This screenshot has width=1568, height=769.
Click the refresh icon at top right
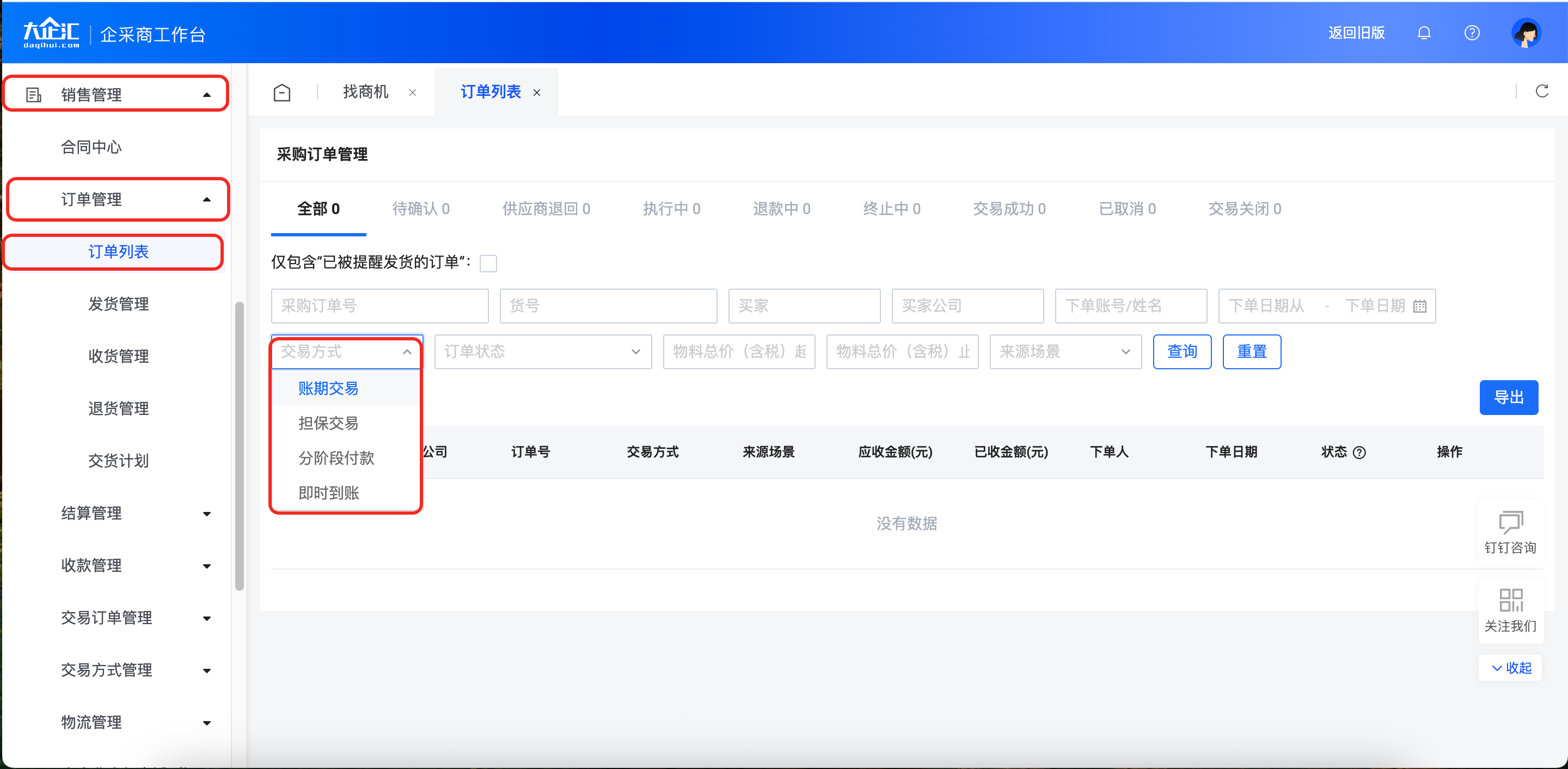pyautogui.click(x=1541, y=91)
